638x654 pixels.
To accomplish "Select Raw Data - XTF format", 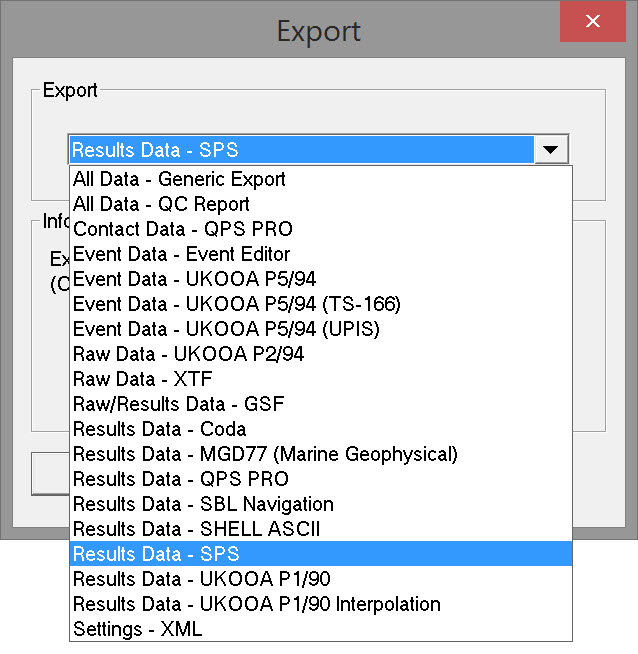I will 143,379.
